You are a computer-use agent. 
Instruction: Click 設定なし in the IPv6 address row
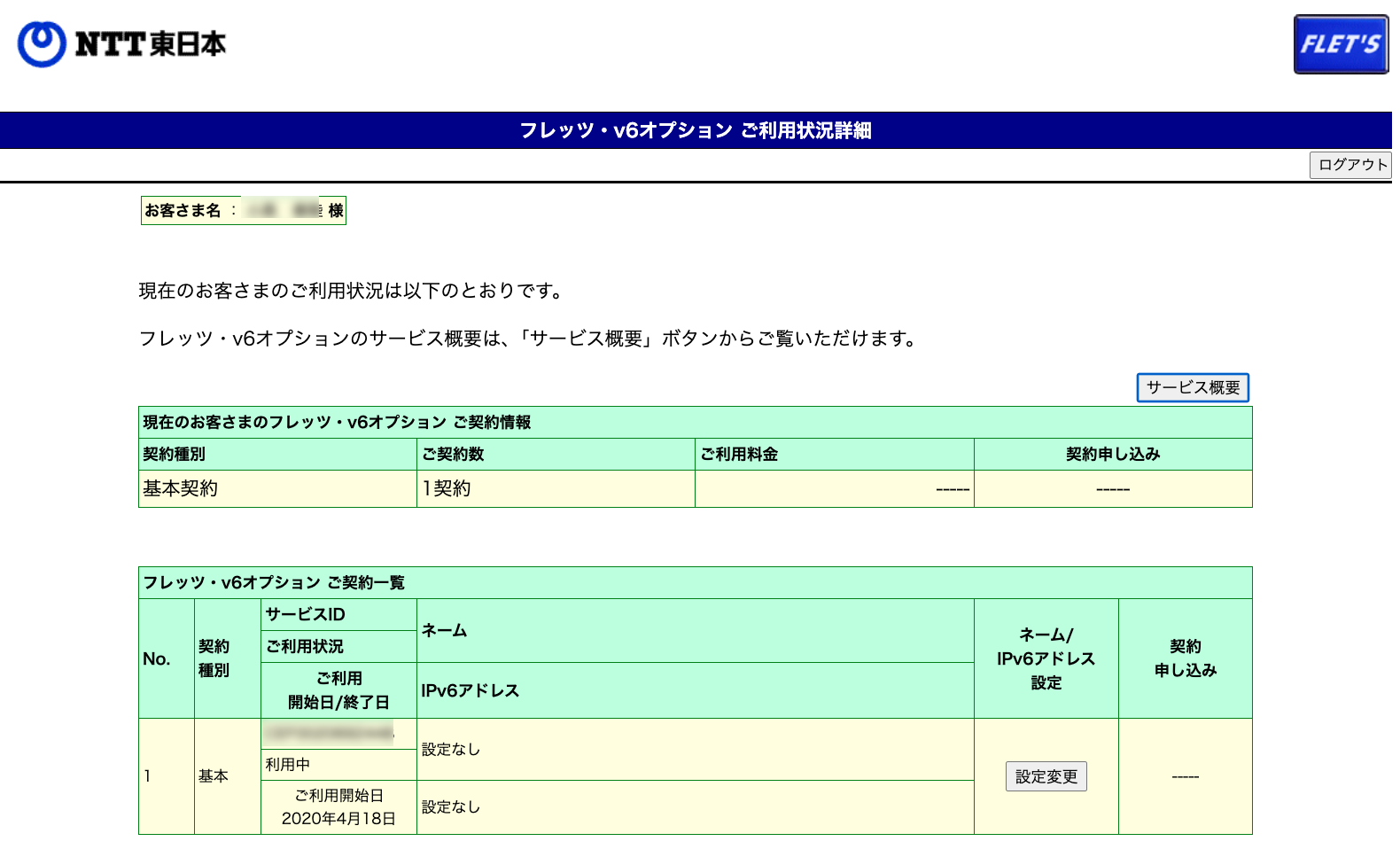451,806
